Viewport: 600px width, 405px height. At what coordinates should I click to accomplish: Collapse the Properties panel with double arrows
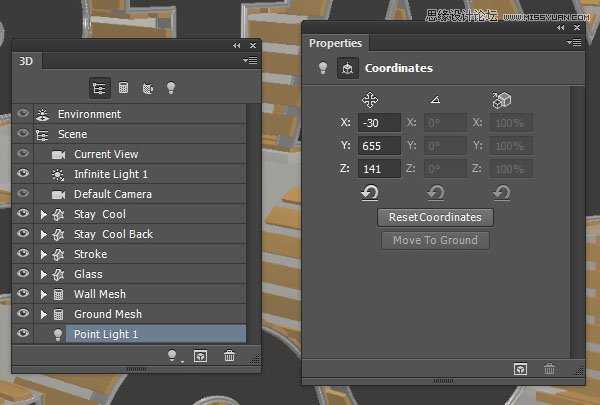561,28
